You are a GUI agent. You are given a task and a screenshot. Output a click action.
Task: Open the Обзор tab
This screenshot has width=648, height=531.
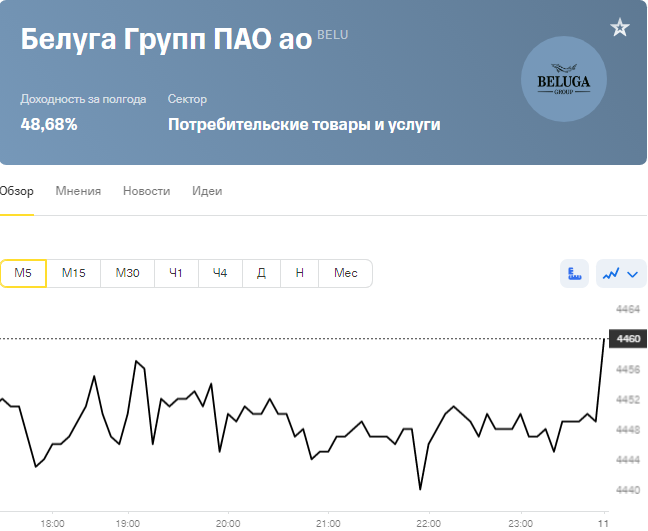pyautogui.click(x=17, y=191)
